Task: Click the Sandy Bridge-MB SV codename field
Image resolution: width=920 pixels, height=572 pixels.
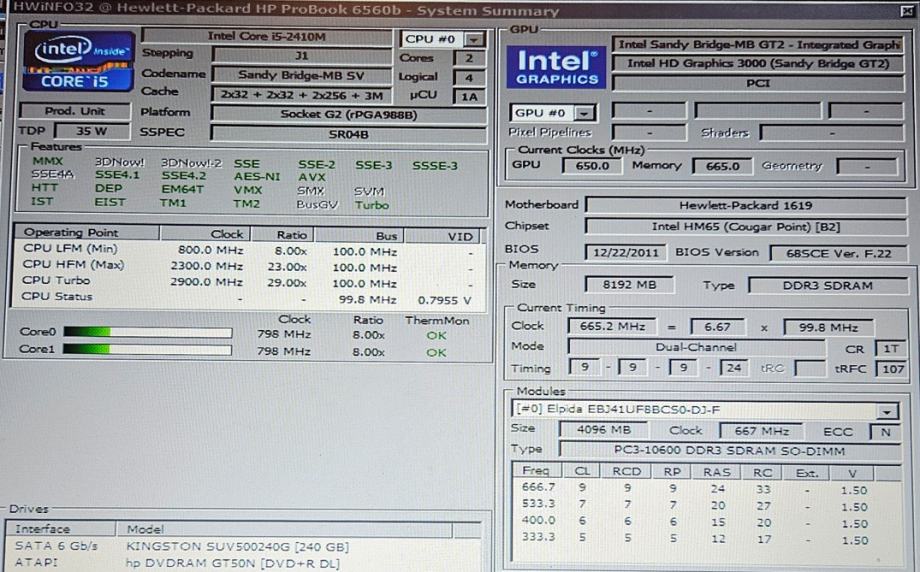Action: coord(302,75)
